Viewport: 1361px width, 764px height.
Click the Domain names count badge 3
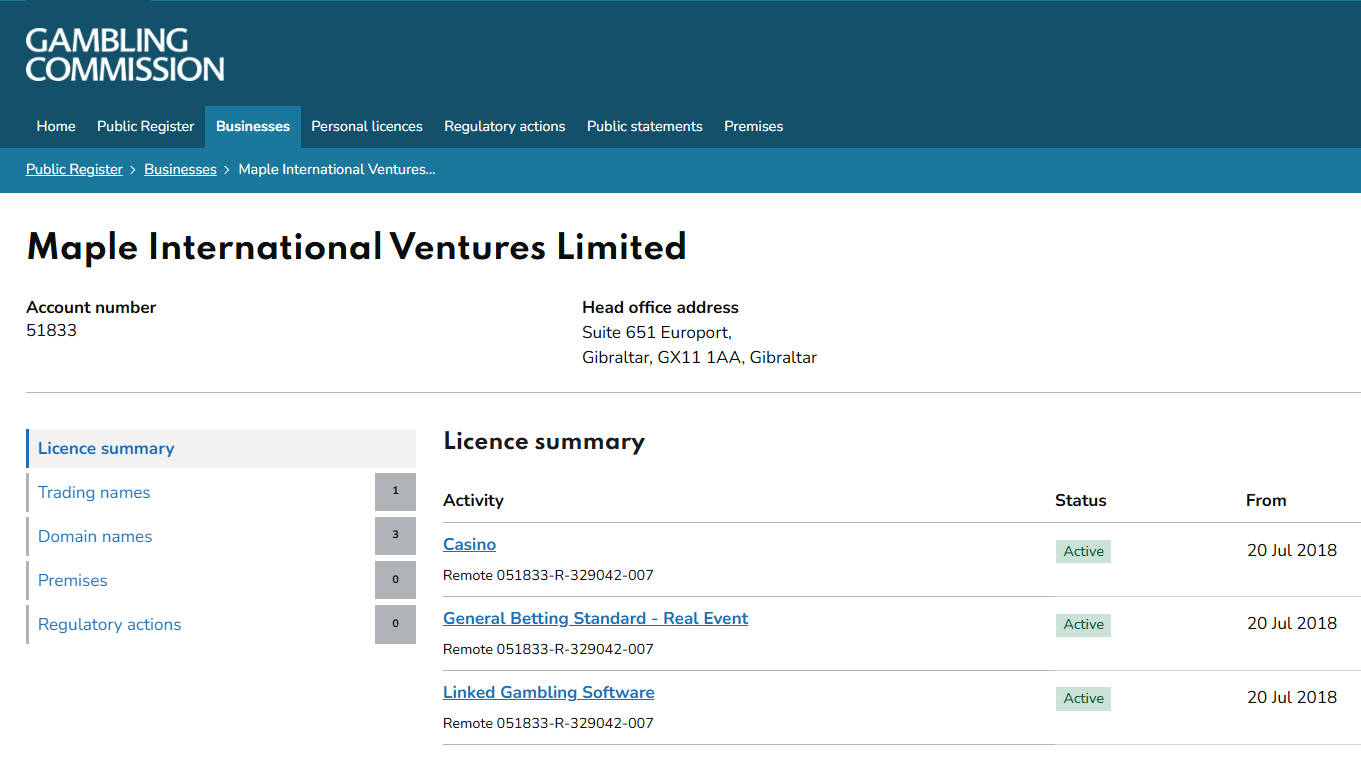[395, 536]
